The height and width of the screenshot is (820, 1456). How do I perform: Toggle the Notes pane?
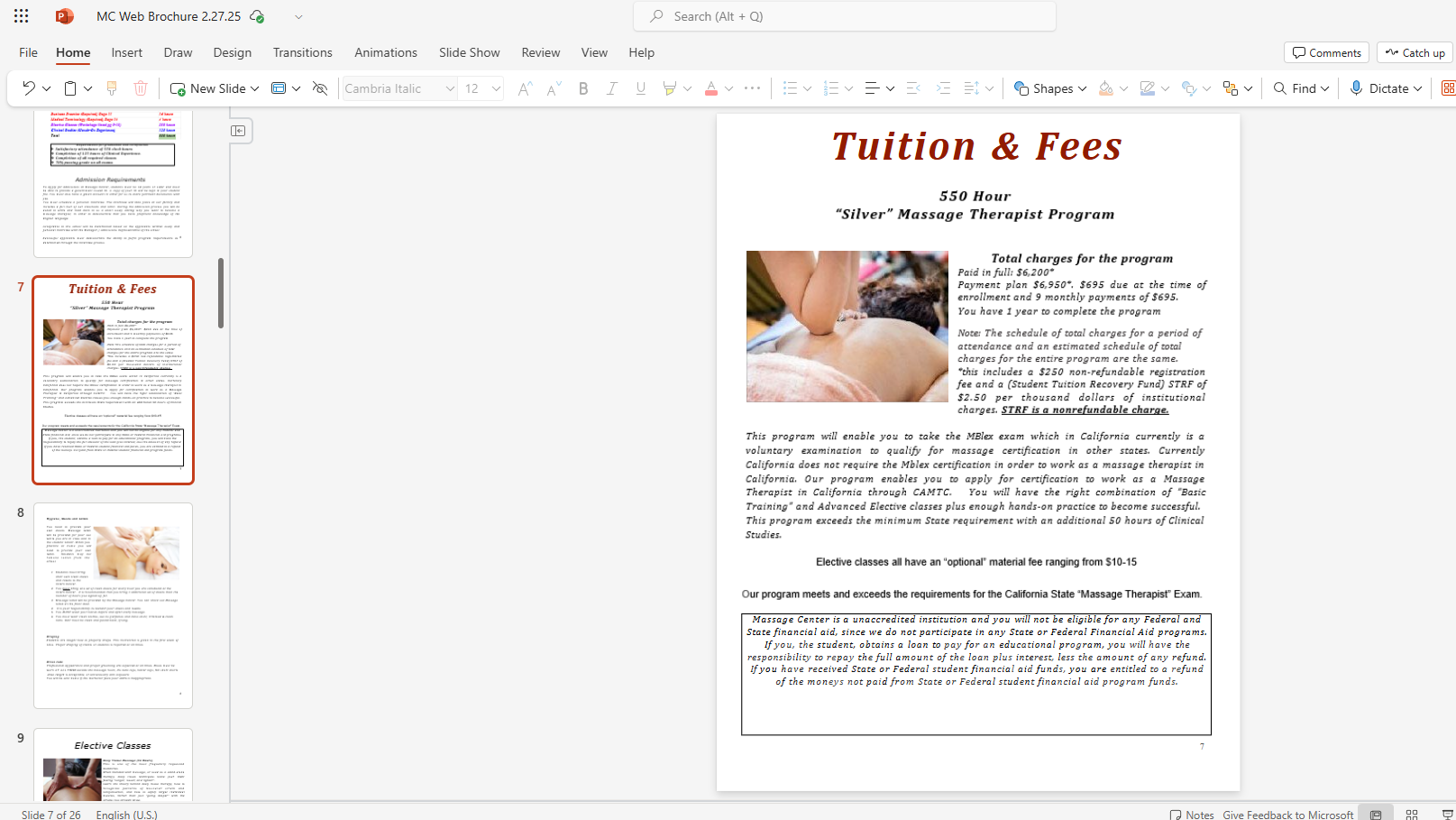(1192, 814)
